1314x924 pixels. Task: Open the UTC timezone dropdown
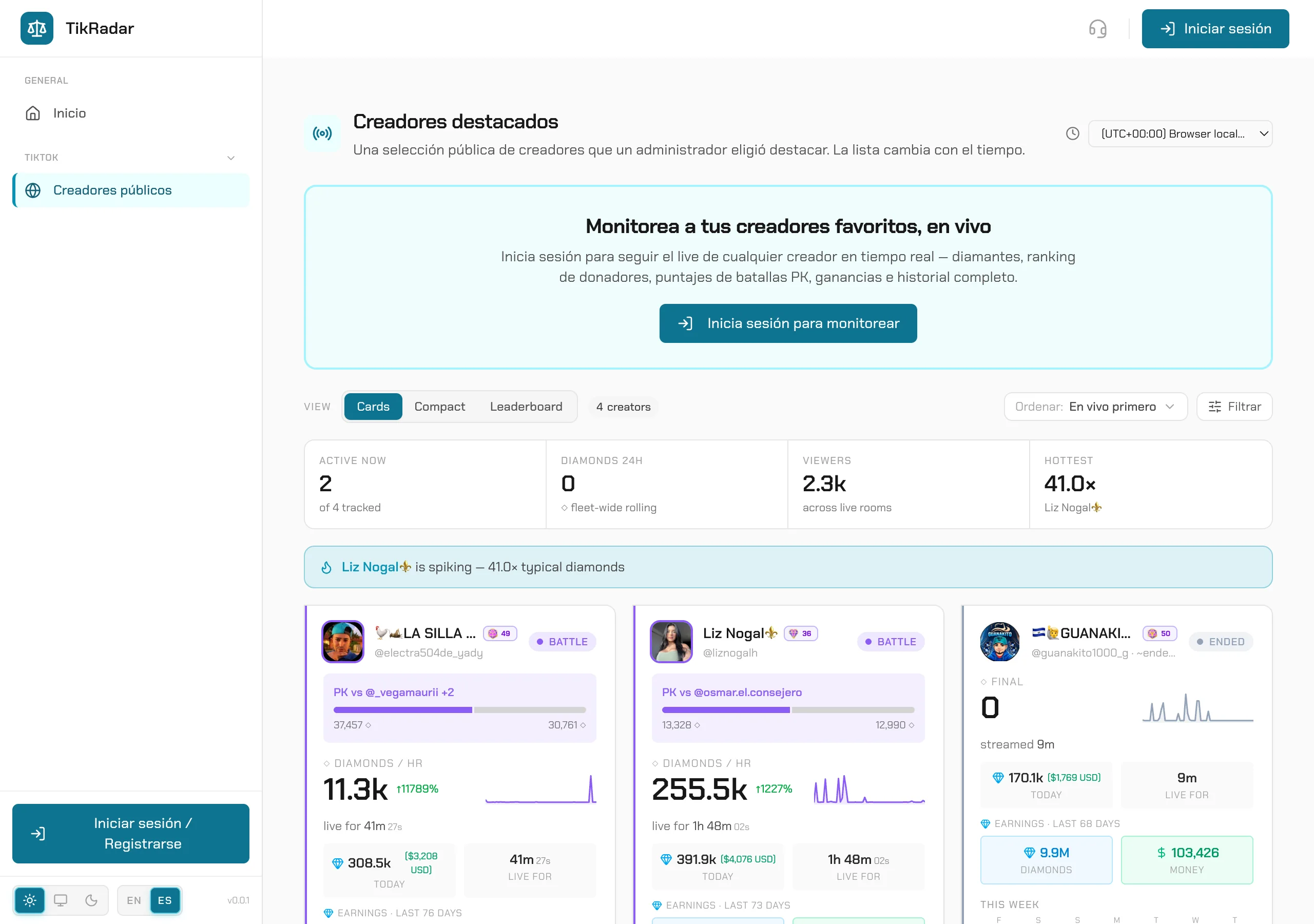click(x=1180, y=133)
